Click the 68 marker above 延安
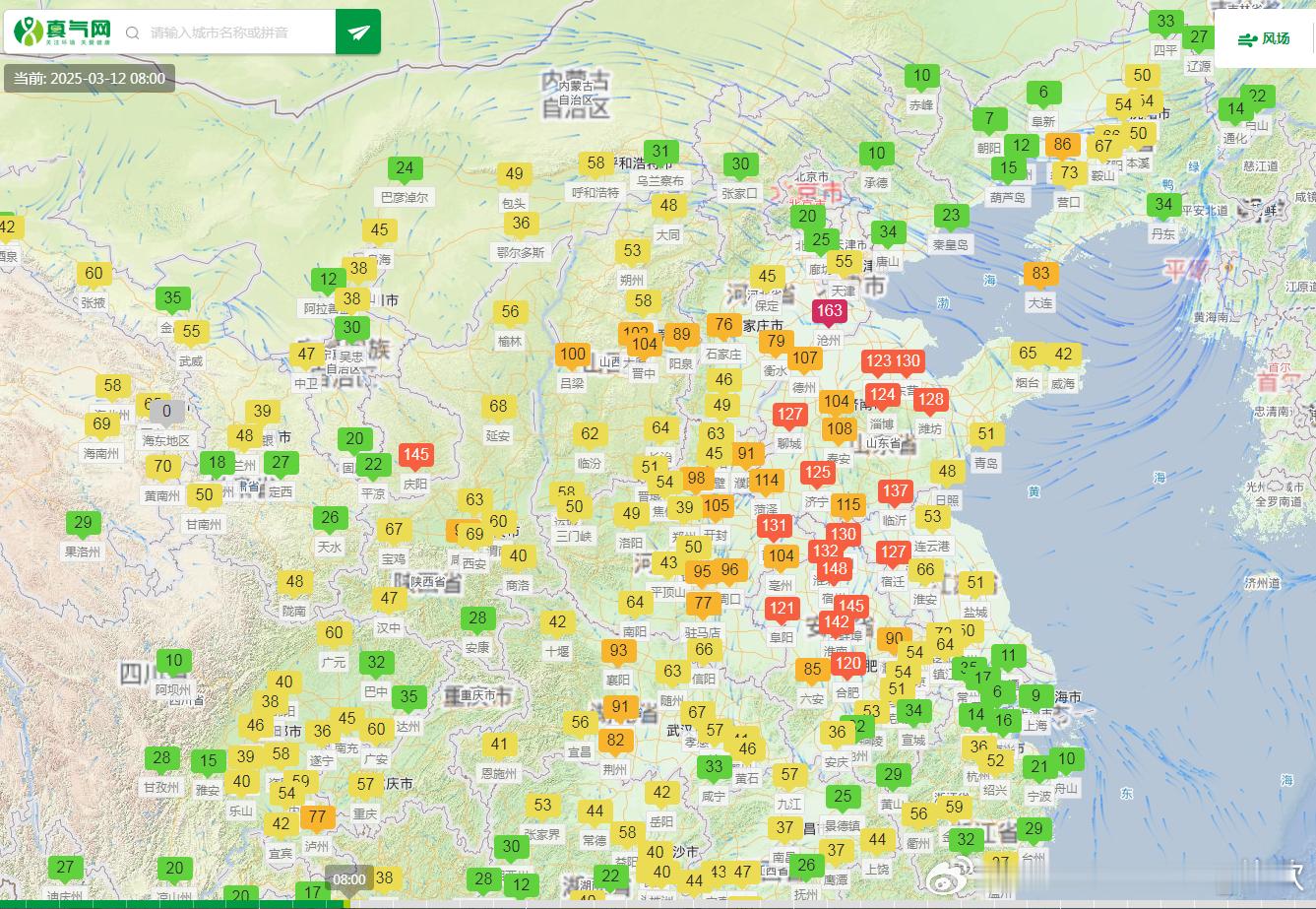 coord(498,408)
